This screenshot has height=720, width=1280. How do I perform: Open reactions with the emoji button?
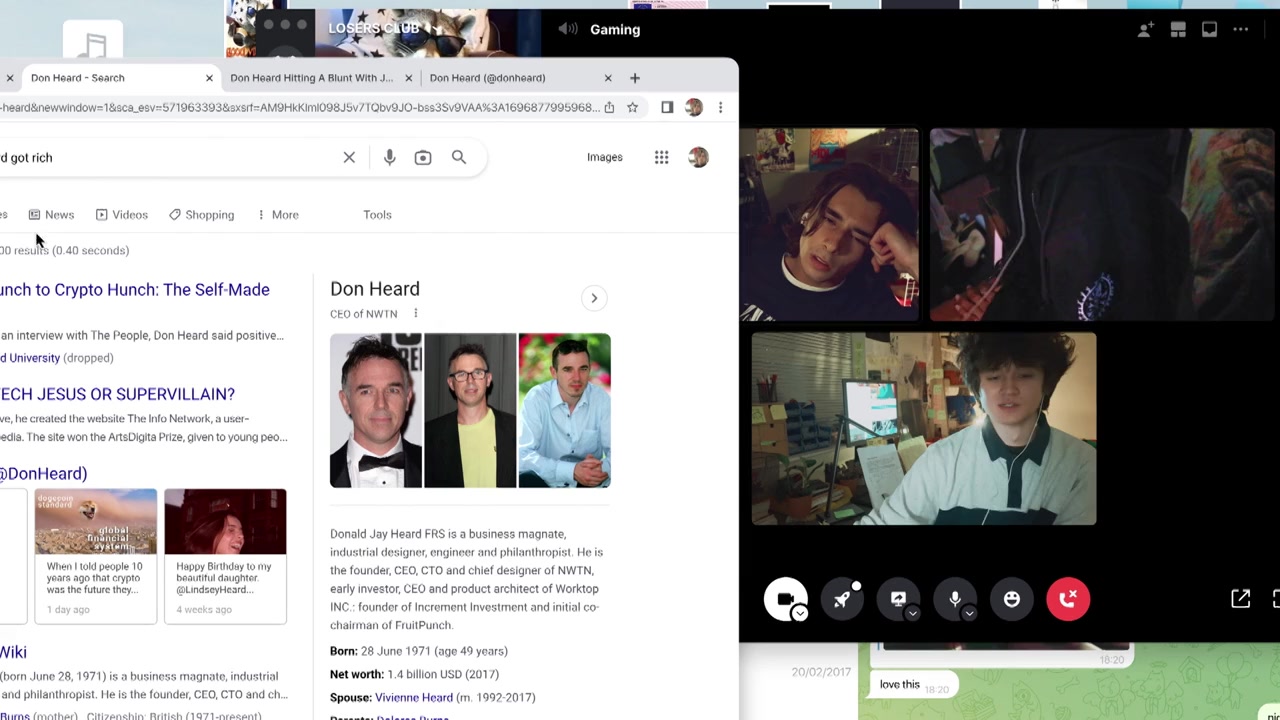click(x=1012, y=599)
